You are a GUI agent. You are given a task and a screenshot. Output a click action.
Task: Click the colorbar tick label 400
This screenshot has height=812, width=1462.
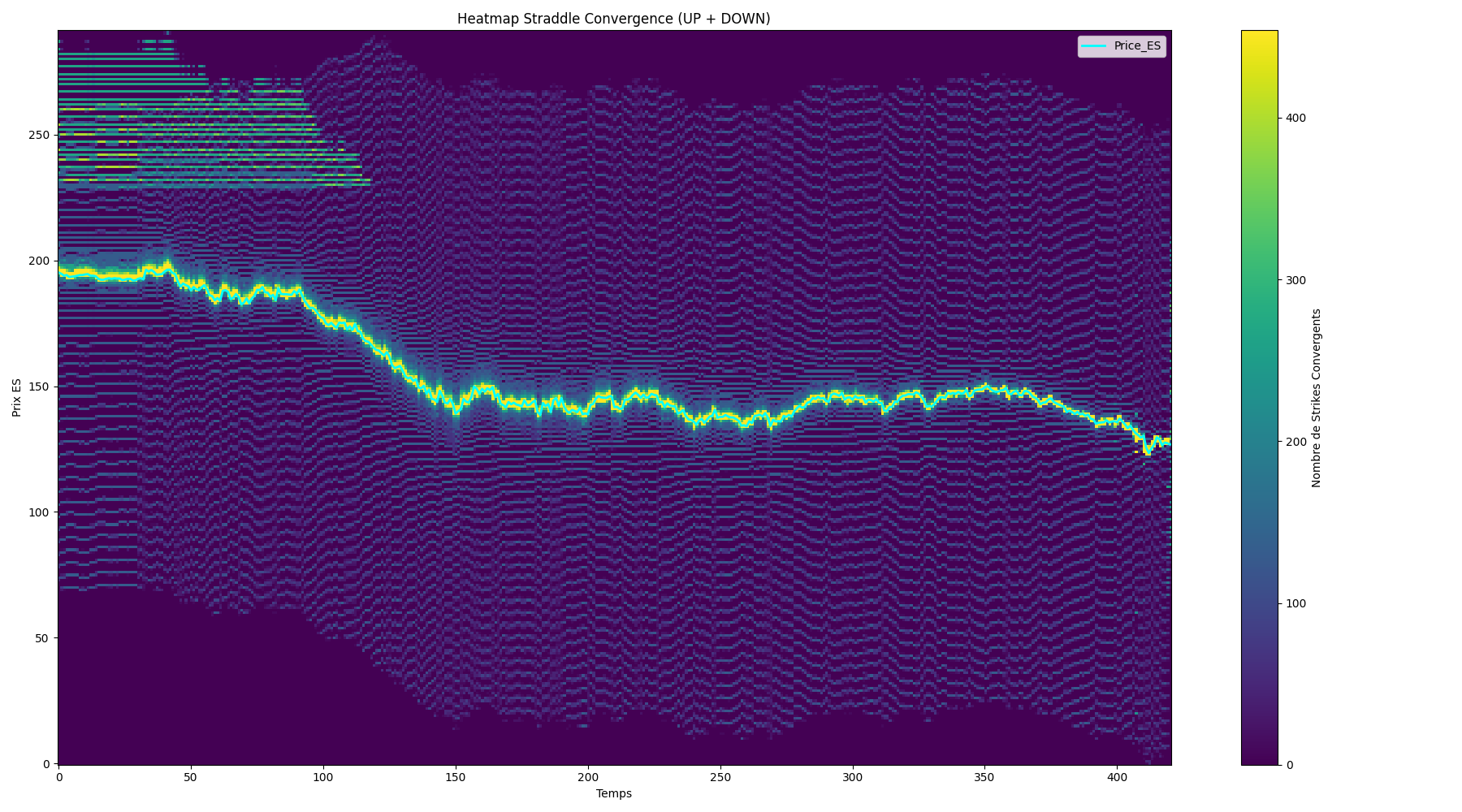point(1295,118)
